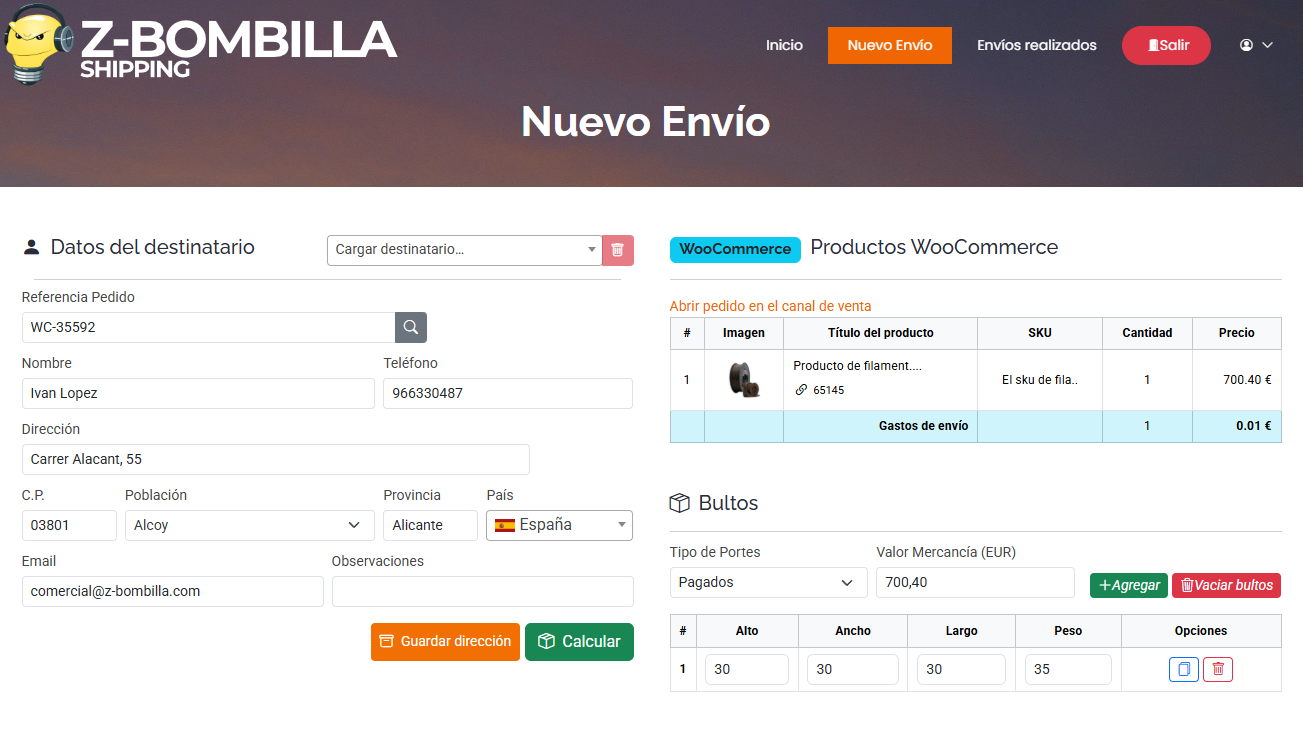Click the search icon next to Referencia Pedido
This screenshot has height=733, width=1303.
tap(411, 327)
